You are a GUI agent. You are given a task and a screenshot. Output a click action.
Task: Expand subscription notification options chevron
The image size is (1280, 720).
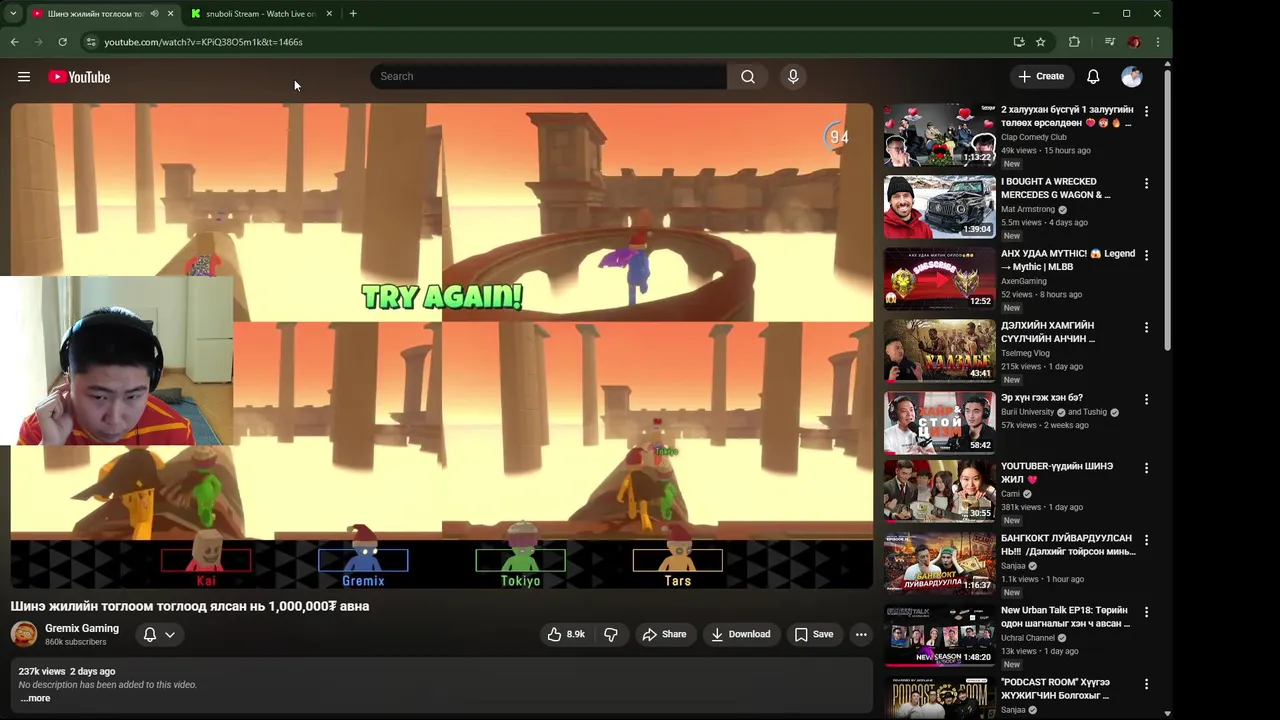[x=170, y=634]
